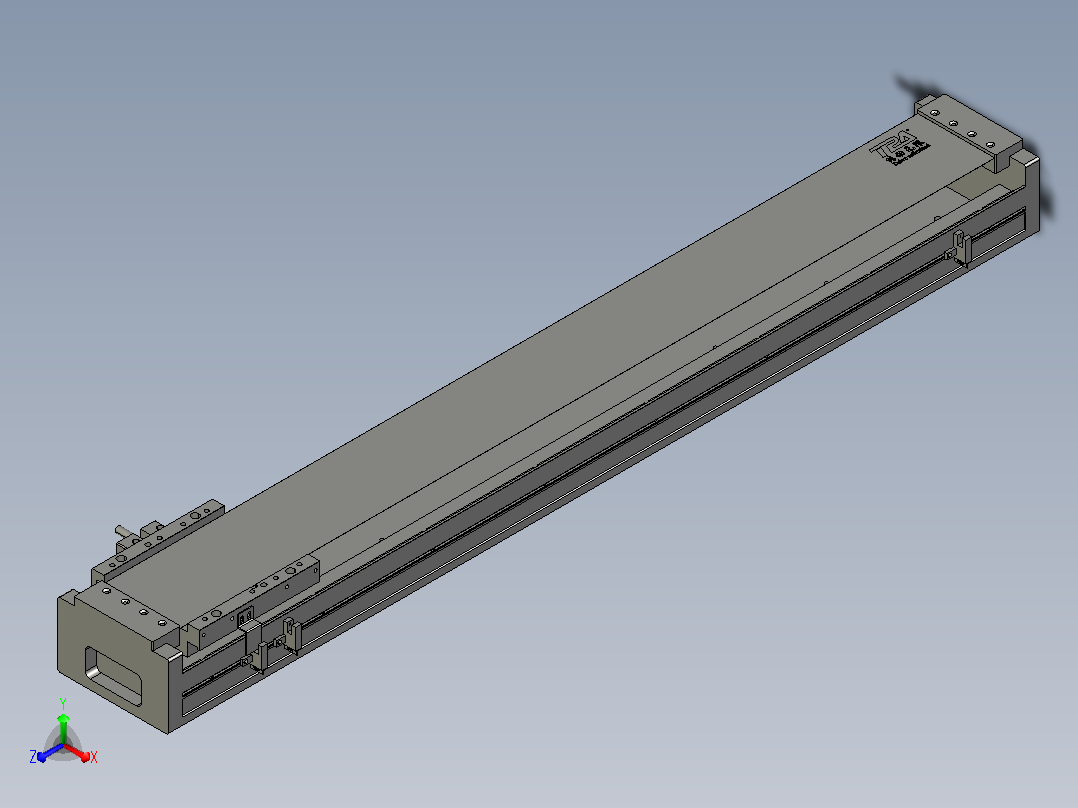Select the four-hole mounting block beside the TPA logo
This screenshot has height=808, width=1078.
pyautogui.click(x=971, y=133)
